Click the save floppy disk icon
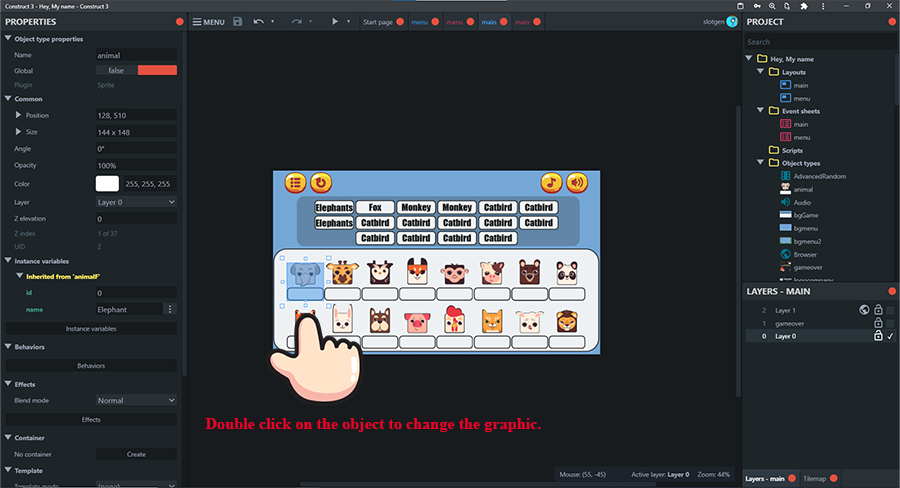 pos(238,21)
